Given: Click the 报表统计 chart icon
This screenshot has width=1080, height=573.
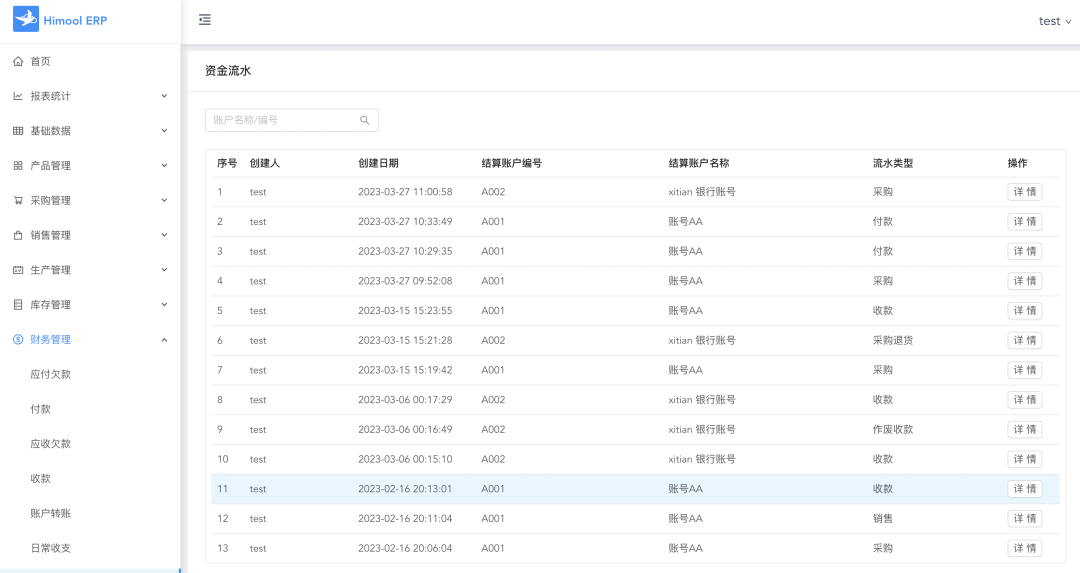Looking at the screenshot, I should point(18,96).
